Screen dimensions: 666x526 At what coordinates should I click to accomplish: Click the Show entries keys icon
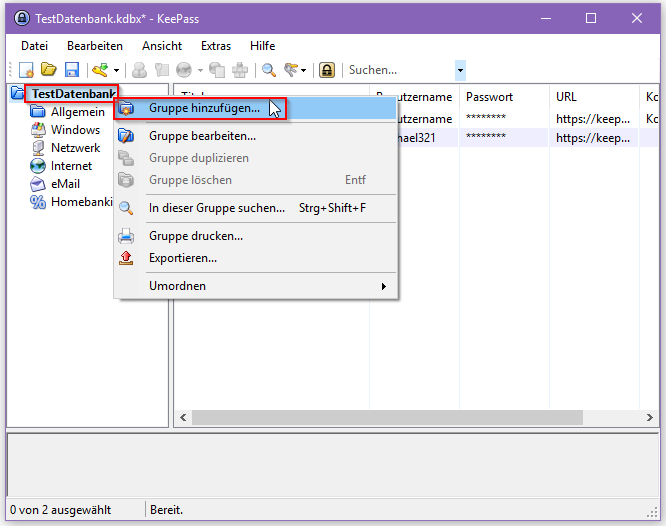point(291,70)
